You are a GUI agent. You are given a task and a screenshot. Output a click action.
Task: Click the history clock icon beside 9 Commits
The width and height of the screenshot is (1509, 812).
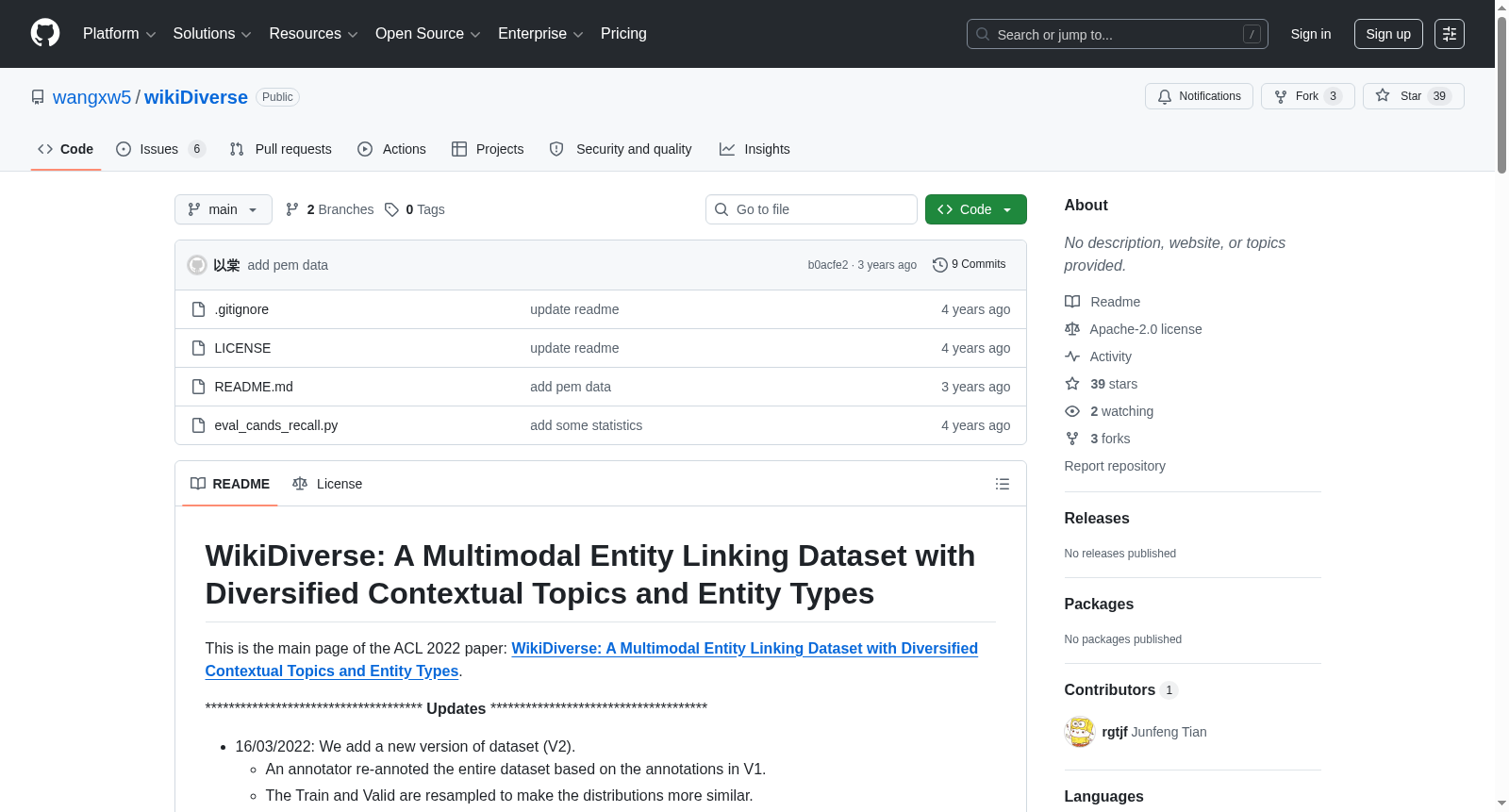pyautogui.click(x=939, y=265)
